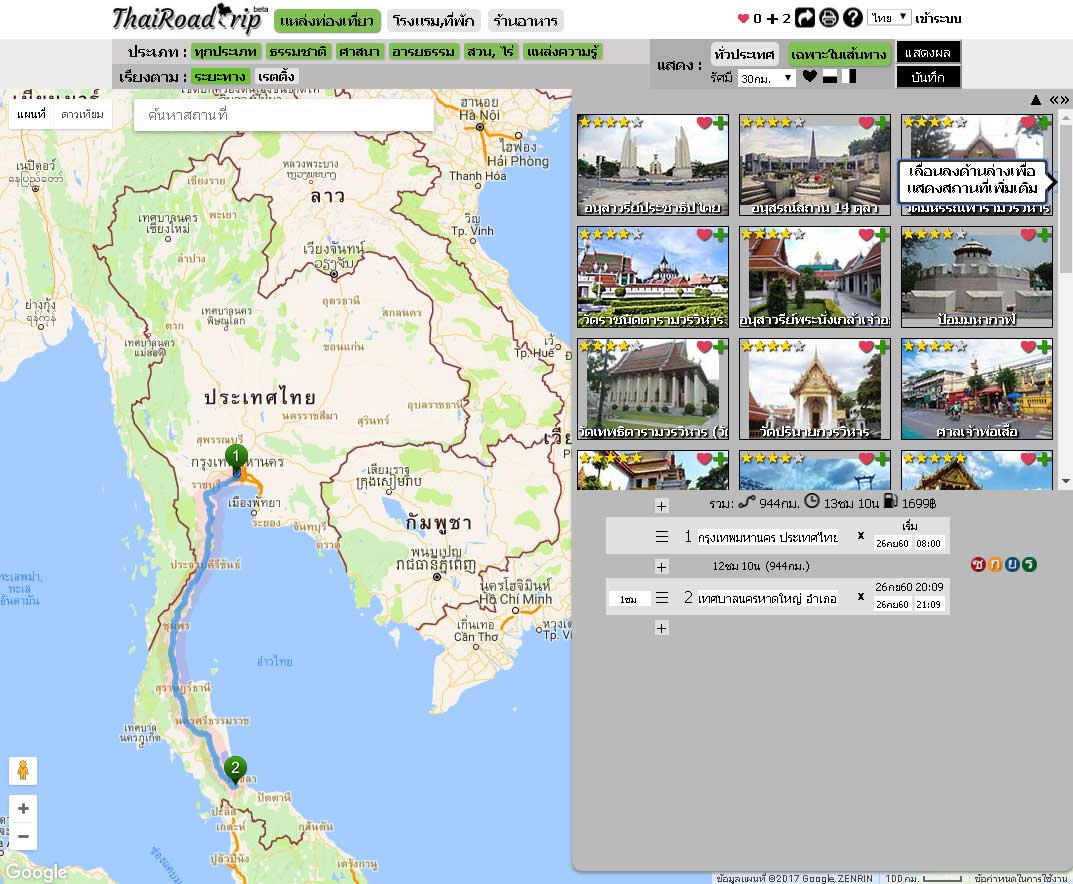Screen dimensions: 1073x884
Task: Click the orange ก circle icon
Action: pos(995,564)
